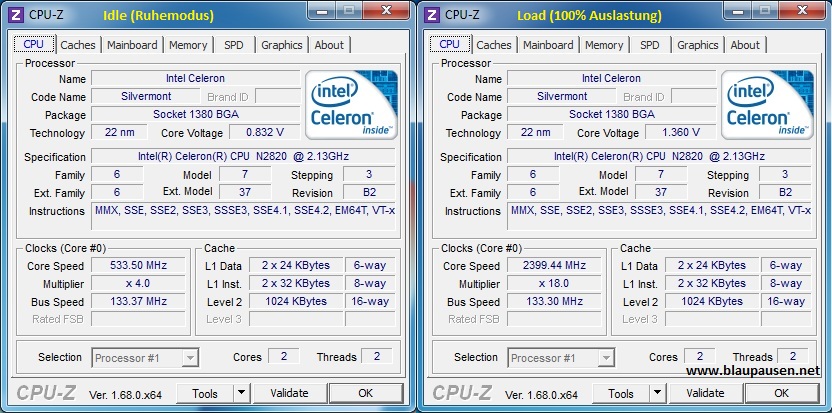Select SPD tab in Idle window
The image size is (832, 413).
point(233,45)
